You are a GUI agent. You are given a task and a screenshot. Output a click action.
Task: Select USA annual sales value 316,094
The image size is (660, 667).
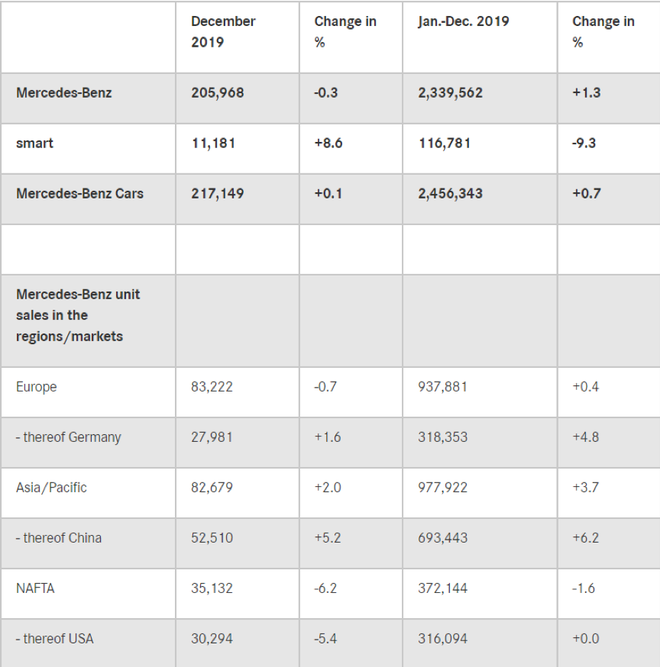[x=441, y=638]
